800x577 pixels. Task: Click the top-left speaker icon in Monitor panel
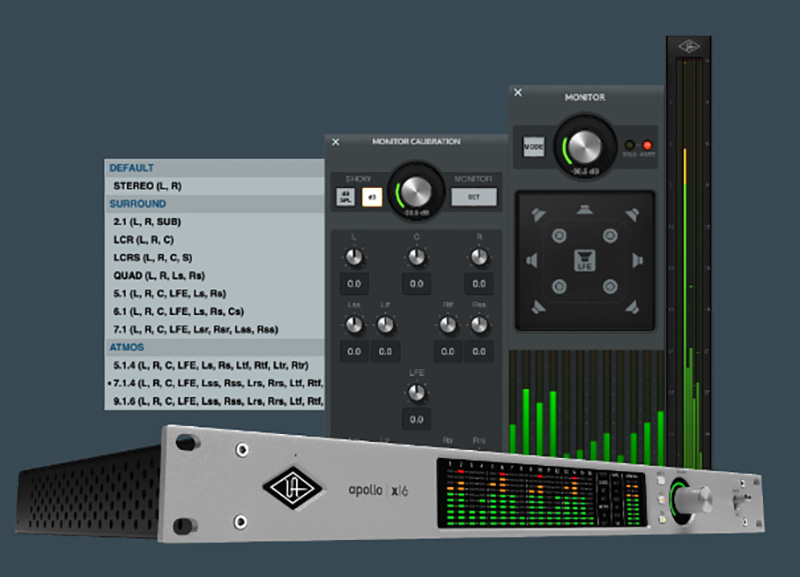pyautogui.click(x=539, y=214)
